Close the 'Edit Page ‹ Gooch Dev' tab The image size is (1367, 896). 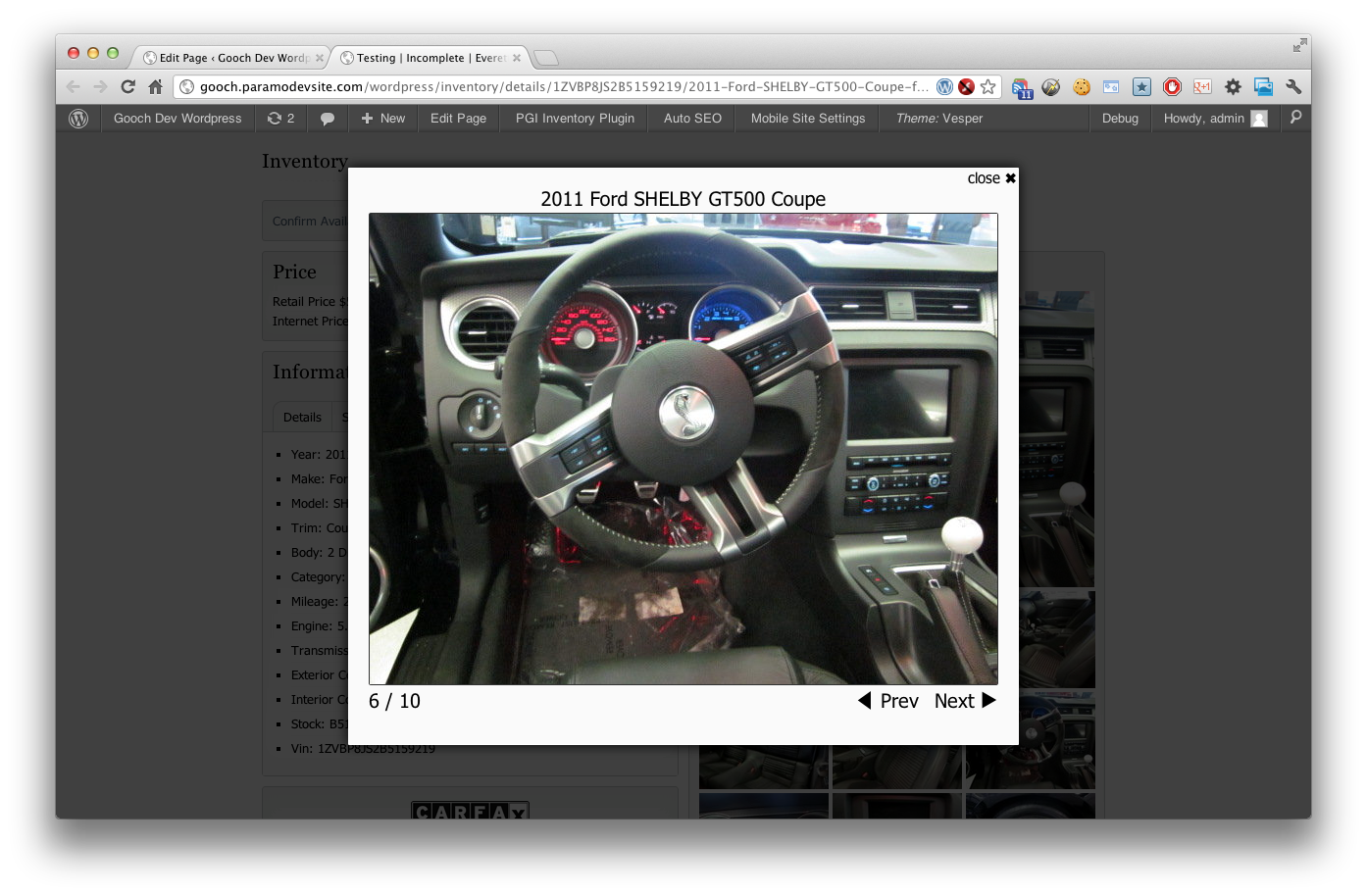(x=320, y=58)
